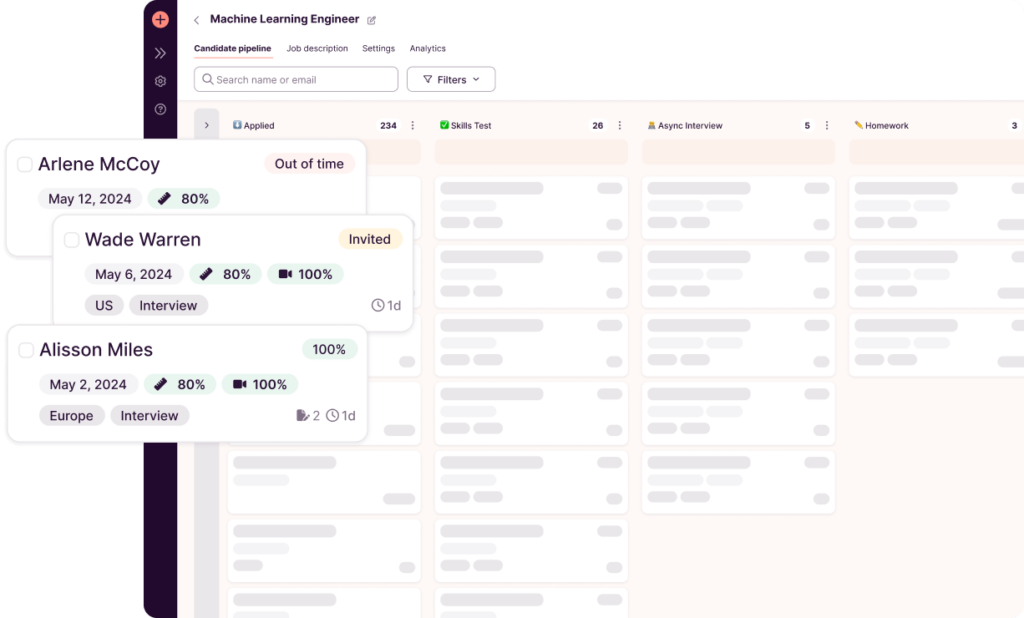Open the Filters dropdown
Image resolution: width=1024 pixels, height=618 pixels.
451,79
